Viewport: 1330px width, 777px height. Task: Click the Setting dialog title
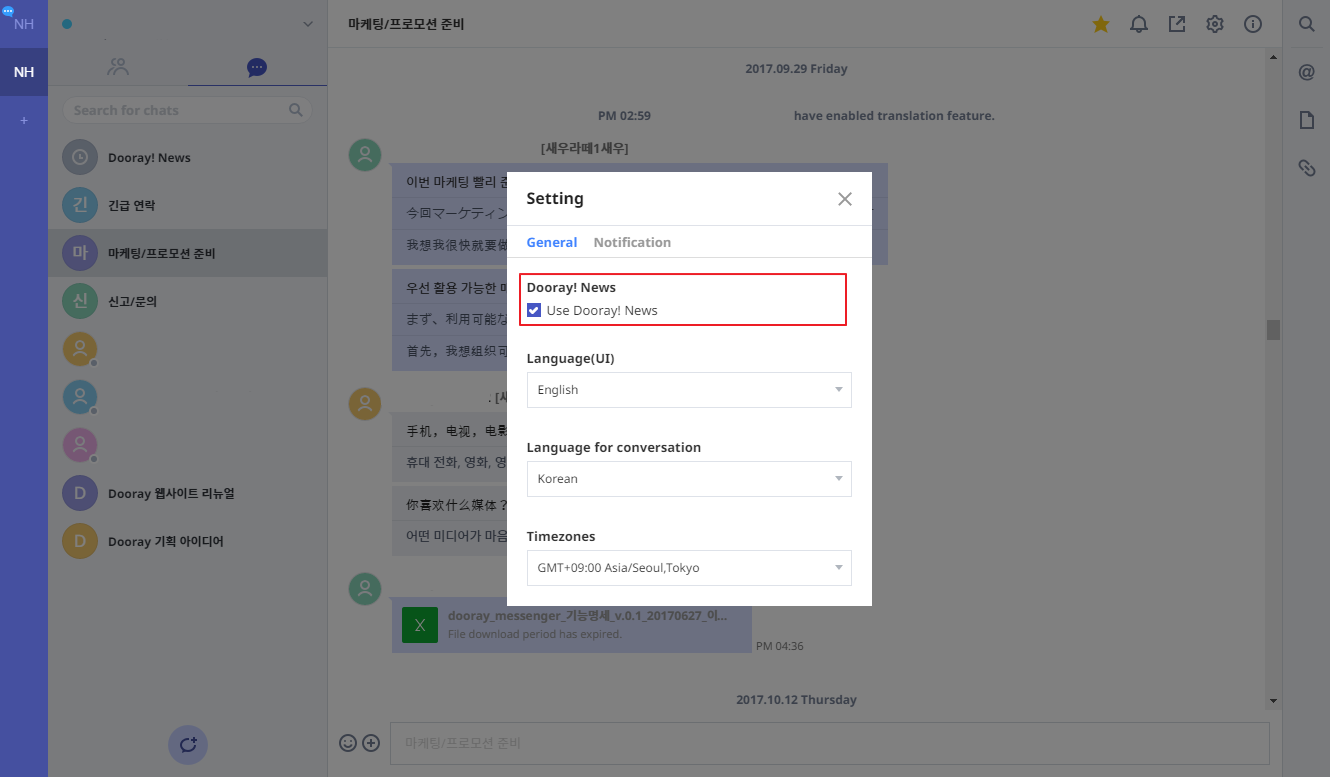[555, 198]
